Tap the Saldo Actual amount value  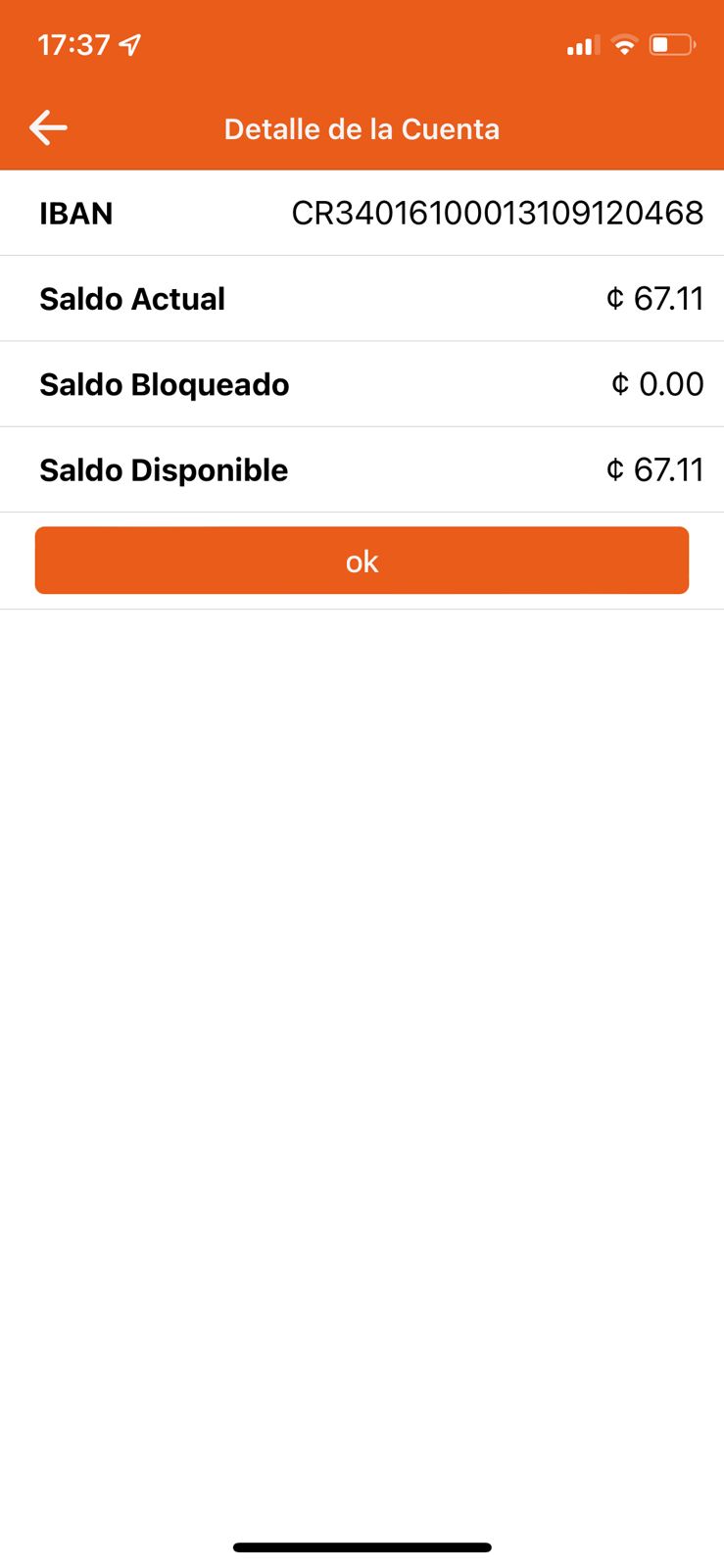[x=668, y=299]
